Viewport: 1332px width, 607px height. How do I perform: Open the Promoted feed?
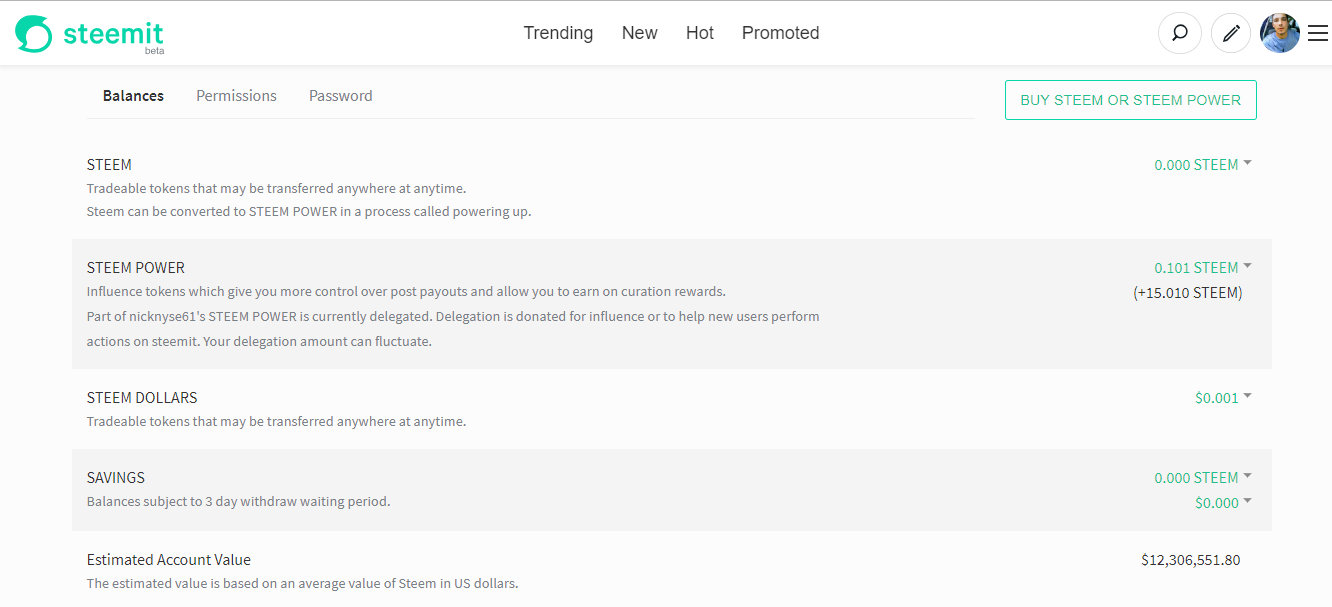coord(780,33)
